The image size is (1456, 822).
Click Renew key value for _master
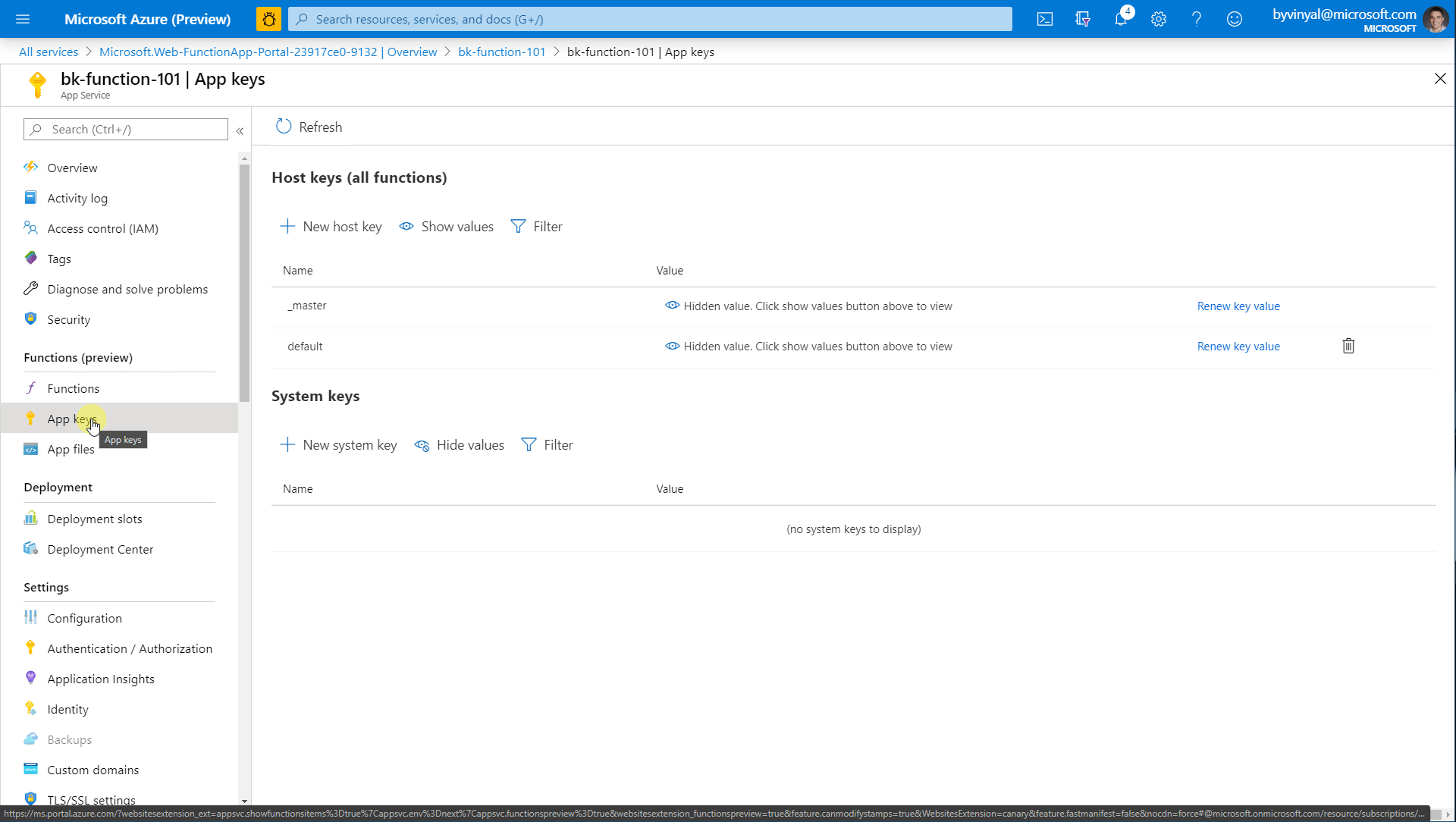coord(1238,306)
